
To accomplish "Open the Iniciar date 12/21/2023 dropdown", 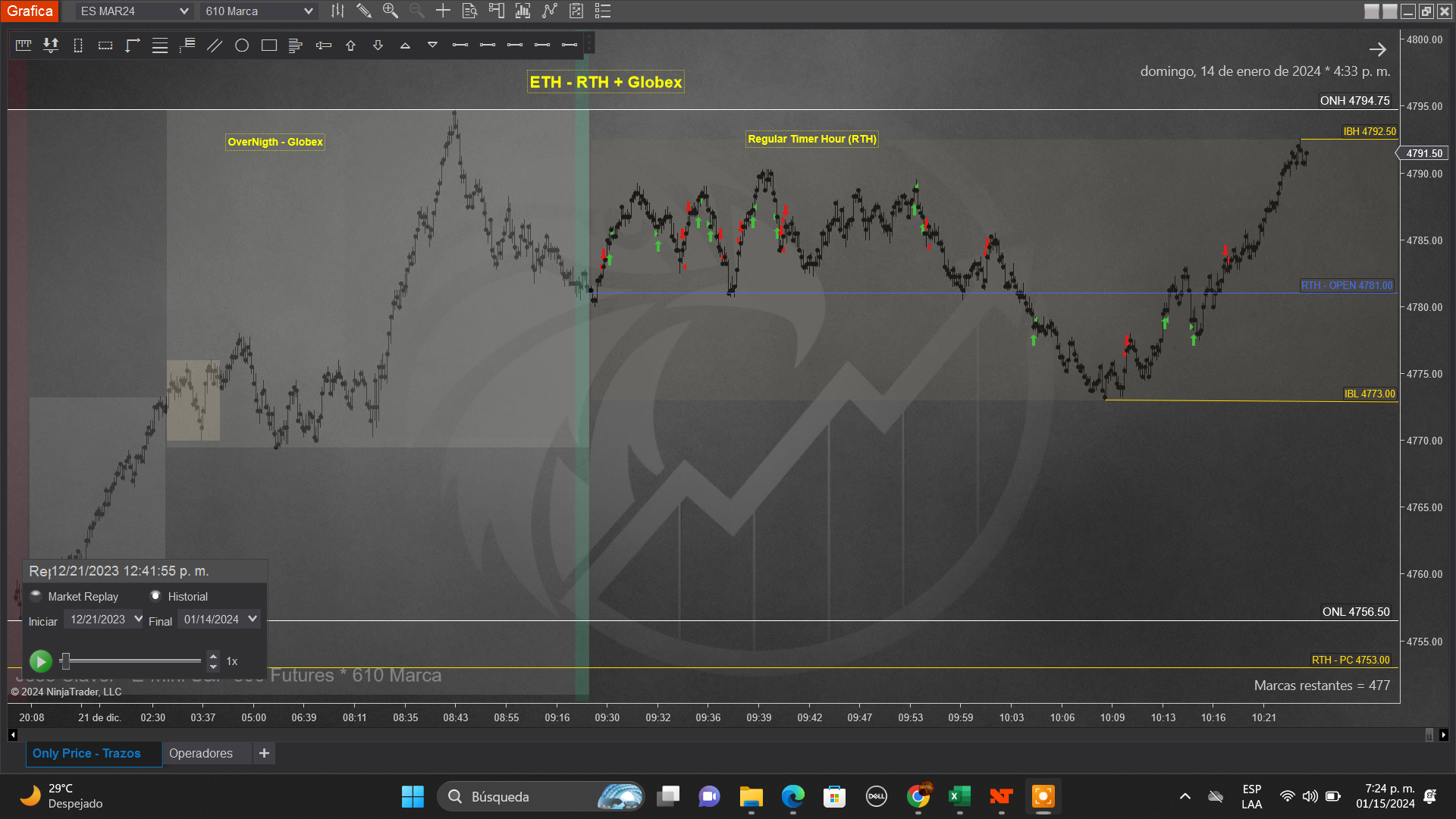I will (x=137, y=620).
